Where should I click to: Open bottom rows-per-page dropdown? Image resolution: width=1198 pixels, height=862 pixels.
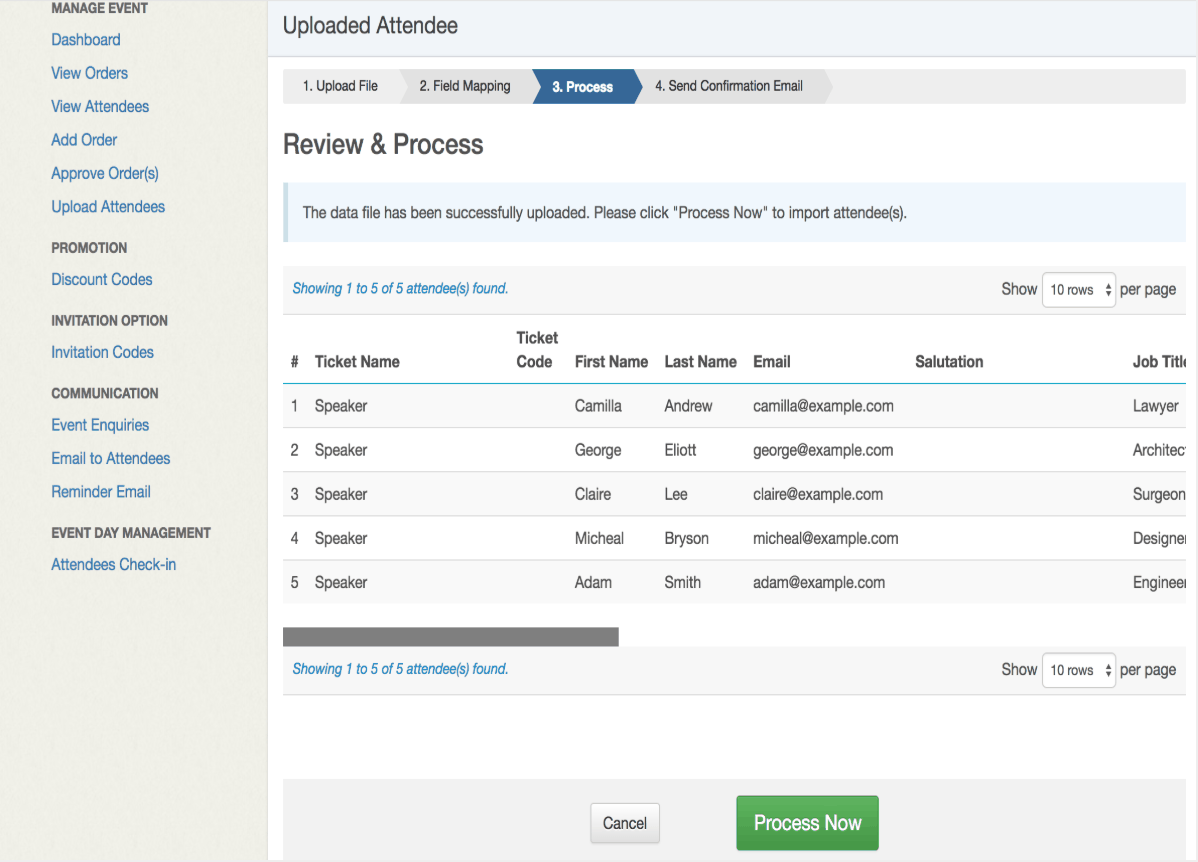click(1079, 670)
